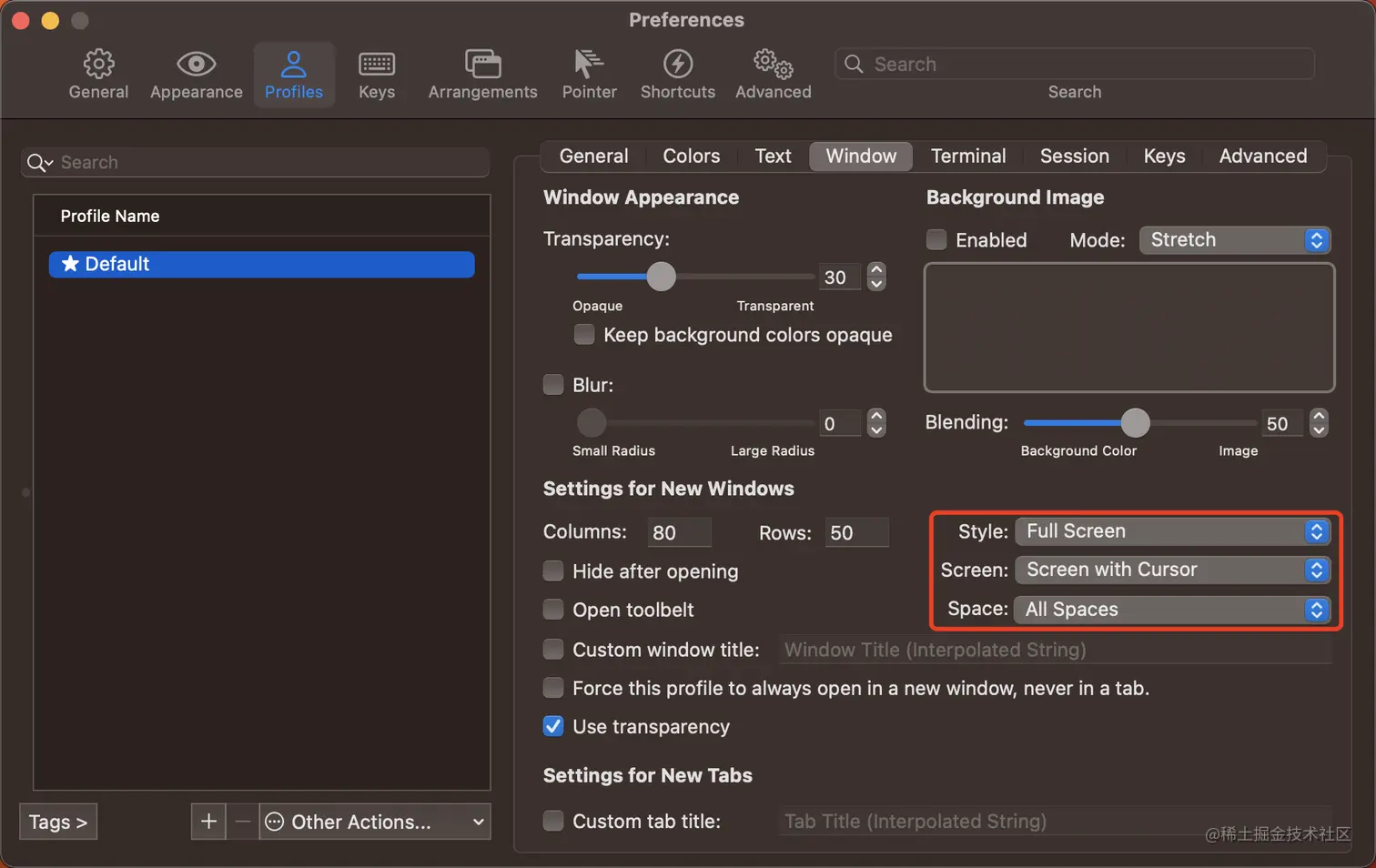Switch to the Colors tab
Viewport: 1376px width, 868px height.
(692, 156)
